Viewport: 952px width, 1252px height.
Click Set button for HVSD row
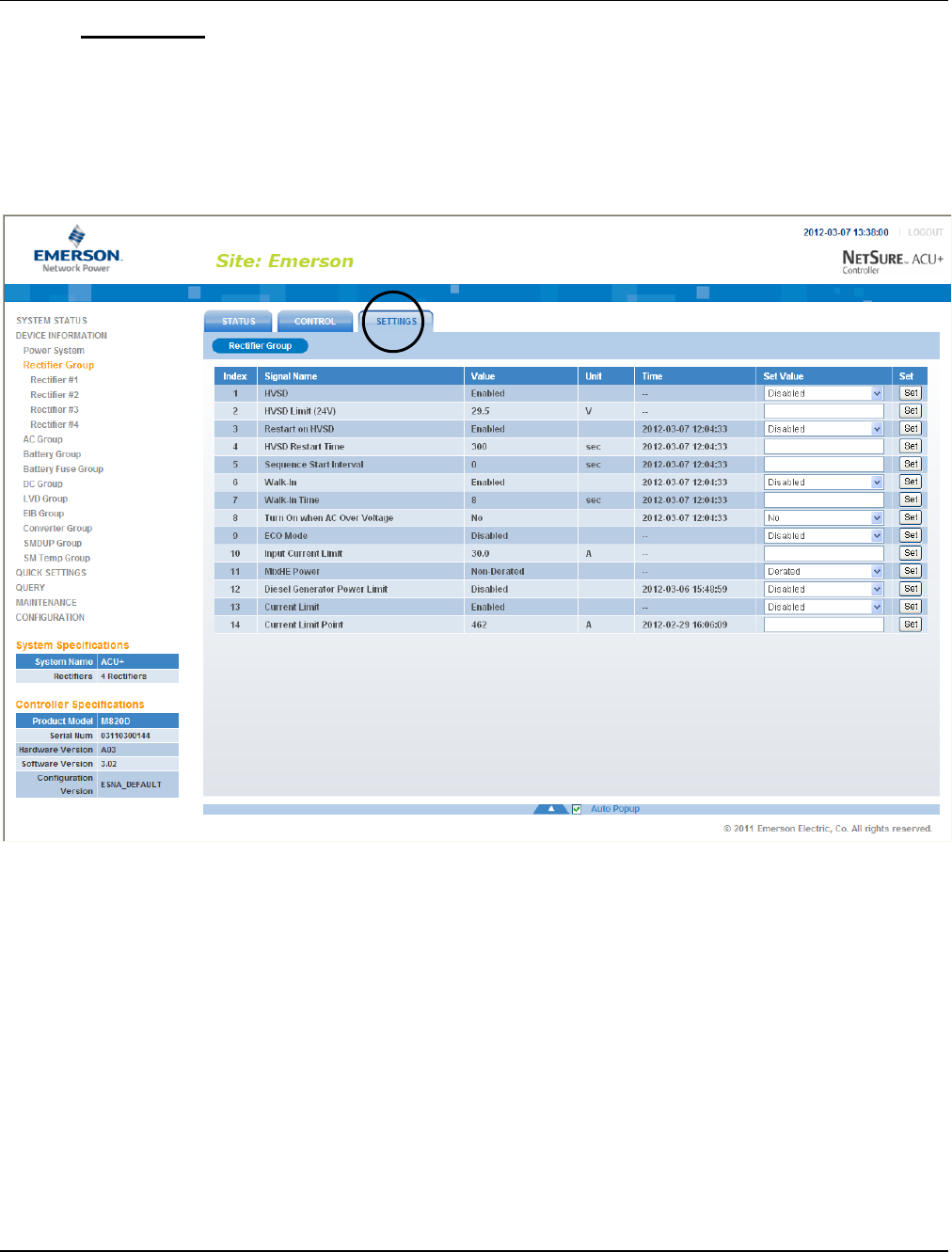(x=911, y=393)
